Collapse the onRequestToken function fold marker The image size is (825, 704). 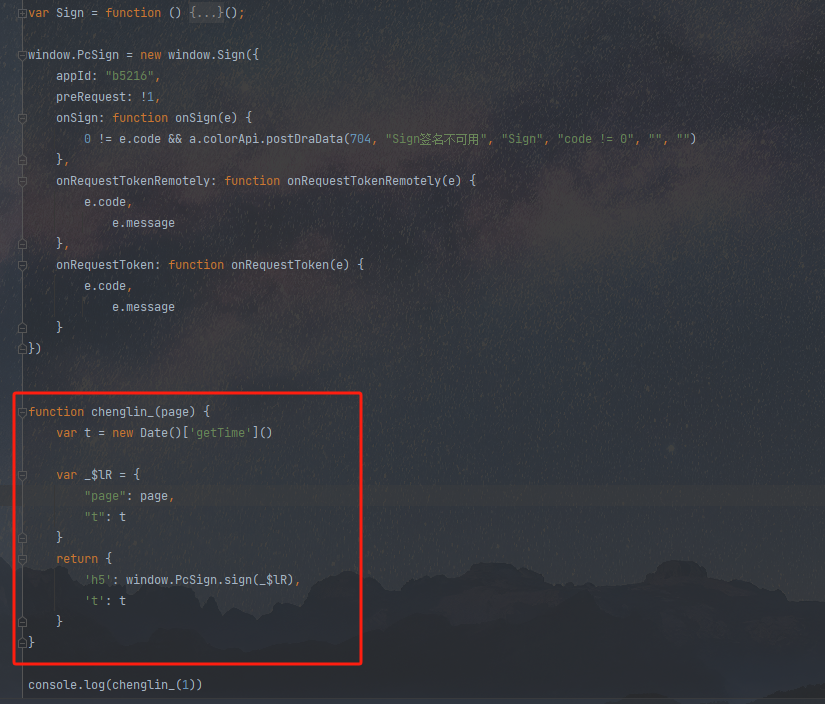pyautogui.click(x=22, y=265)
